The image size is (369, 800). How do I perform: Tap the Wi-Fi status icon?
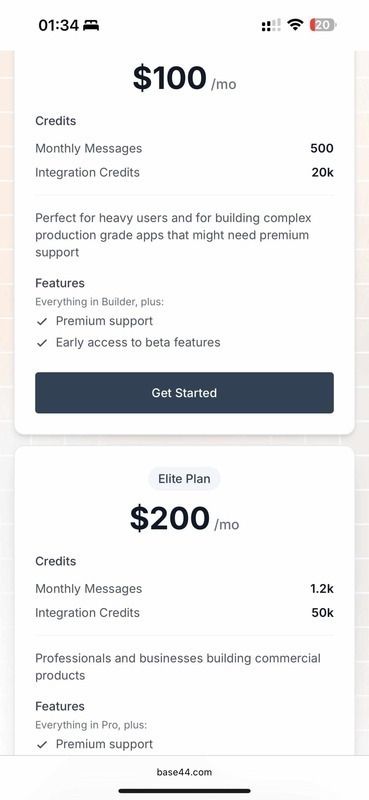point(295,25)
